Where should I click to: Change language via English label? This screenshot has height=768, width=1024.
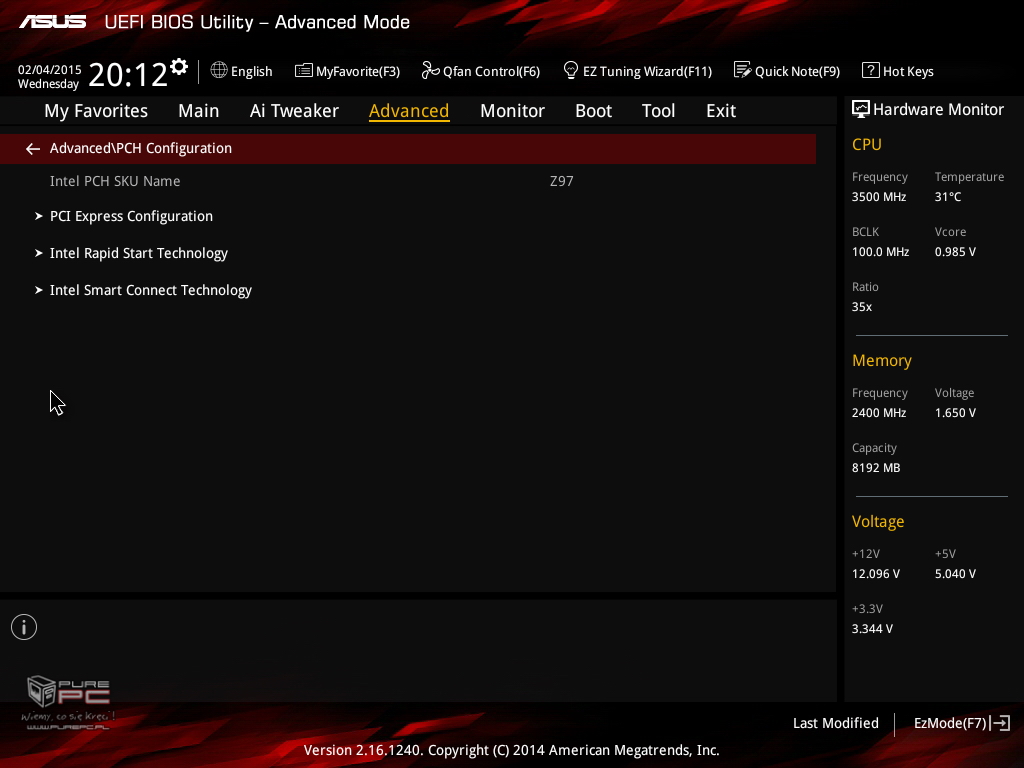coord(251,71)
